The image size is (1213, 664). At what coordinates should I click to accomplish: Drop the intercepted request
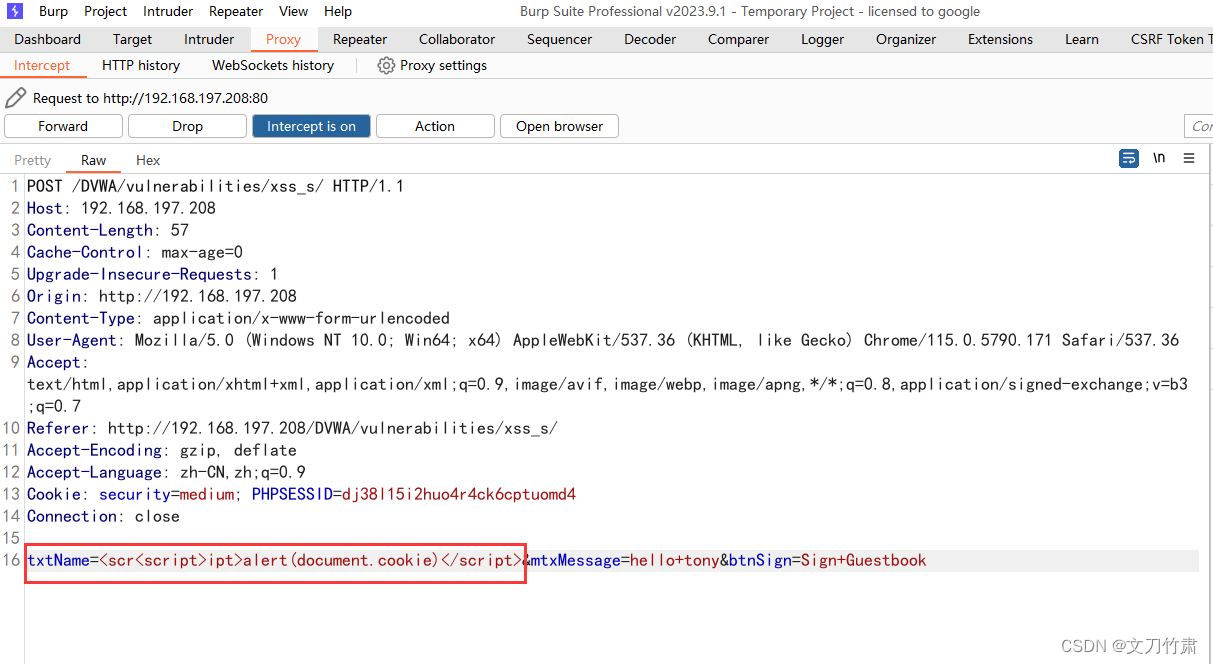[187, 126]
